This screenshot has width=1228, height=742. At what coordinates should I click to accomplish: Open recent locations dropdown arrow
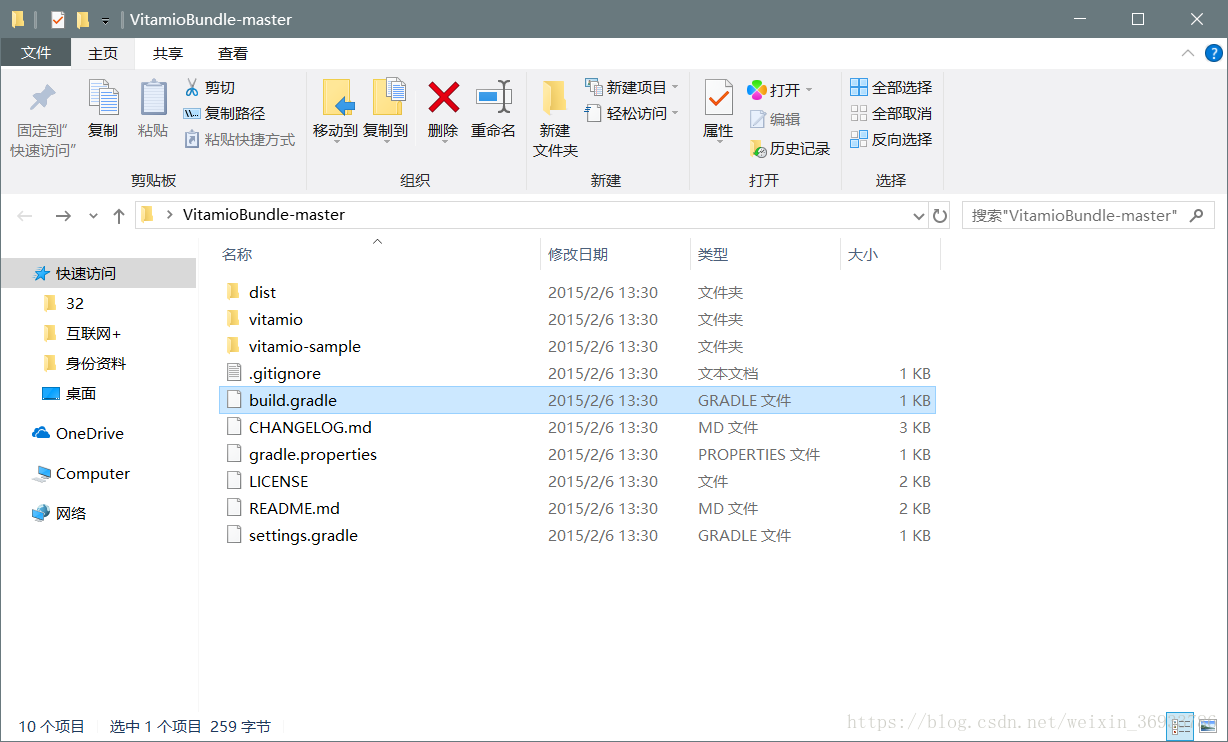tap(93, 216)
